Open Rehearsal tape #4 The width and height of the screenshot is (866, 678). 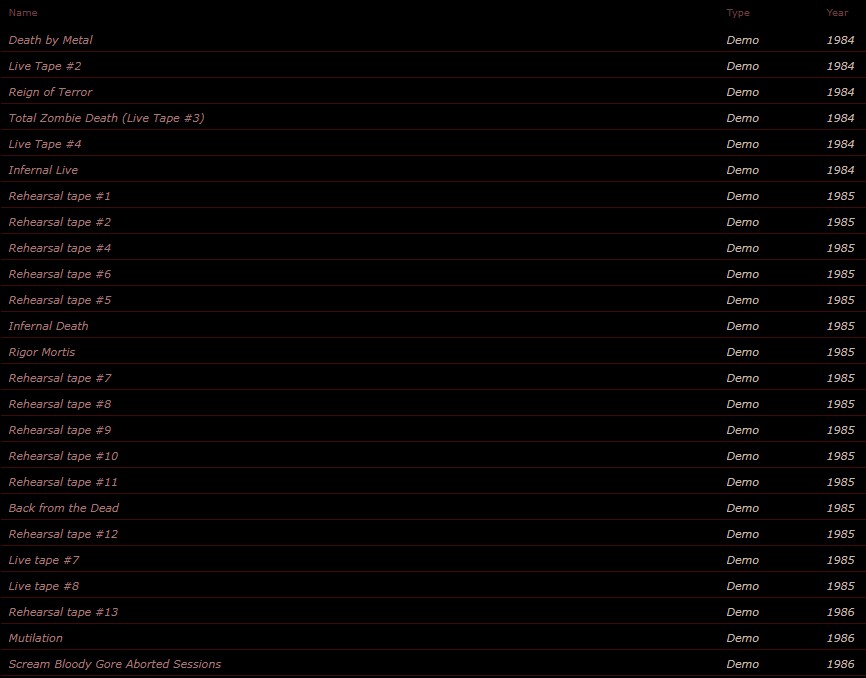click(x=60, y=248)
